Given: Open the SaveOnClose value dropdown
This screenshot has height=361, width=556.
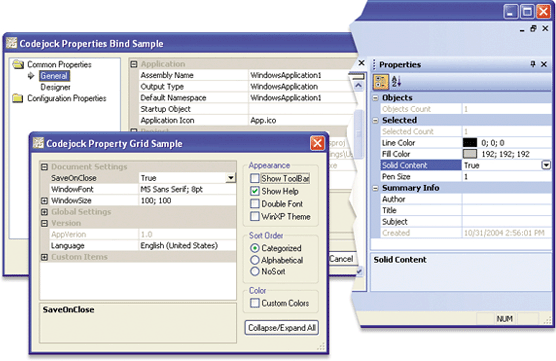Looking at the screenshot, I should (x=231, y=178).
